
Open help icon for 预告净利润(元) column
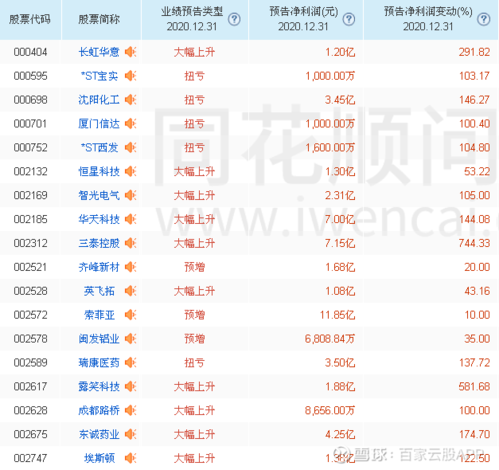coord(349,20)
